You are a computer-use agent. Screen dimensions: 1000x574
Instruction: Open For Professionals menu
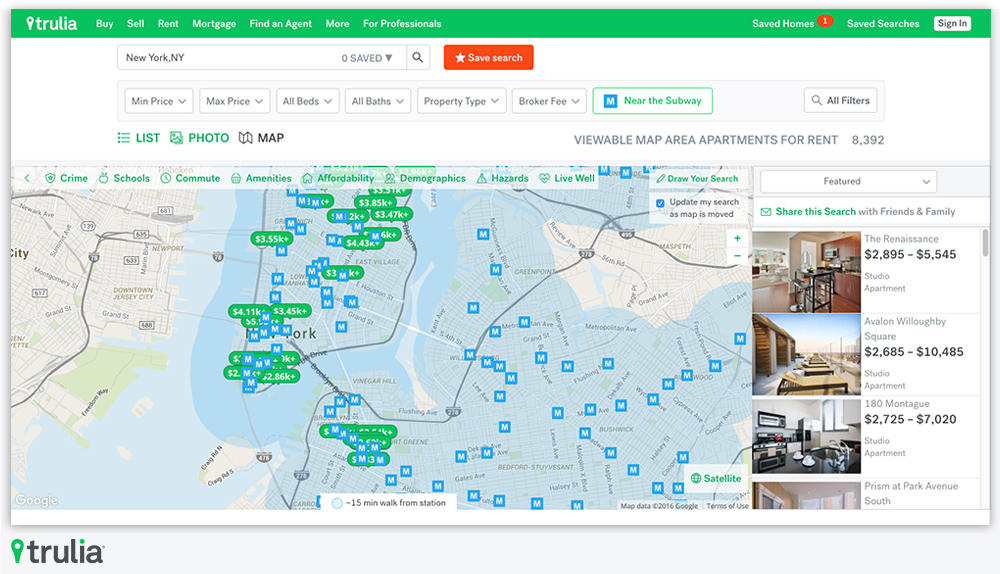click(x=402, y=24)
